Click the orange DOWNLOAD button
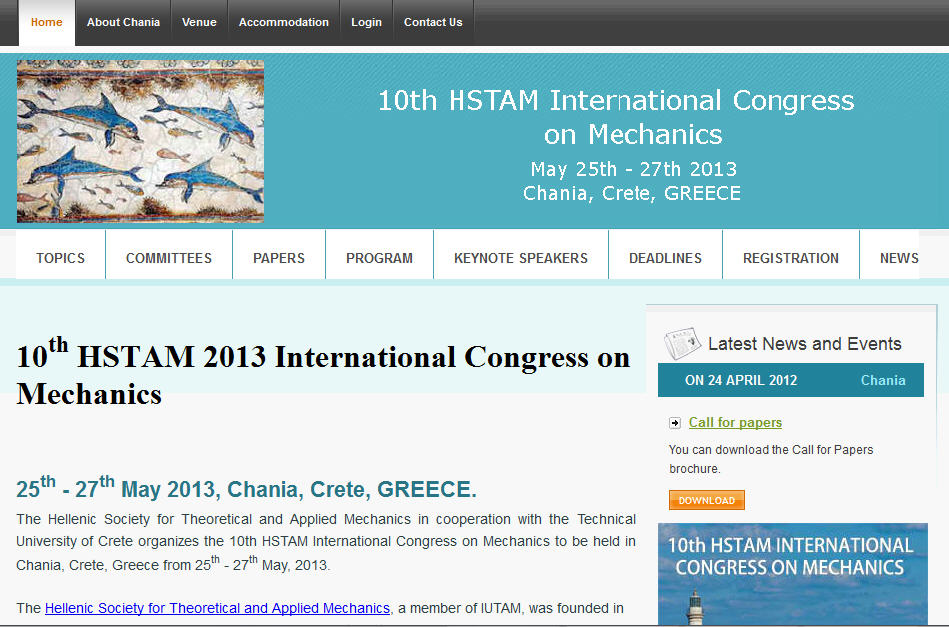The height and width of the screenshot is (627, 949). click(x=707, y=501)
